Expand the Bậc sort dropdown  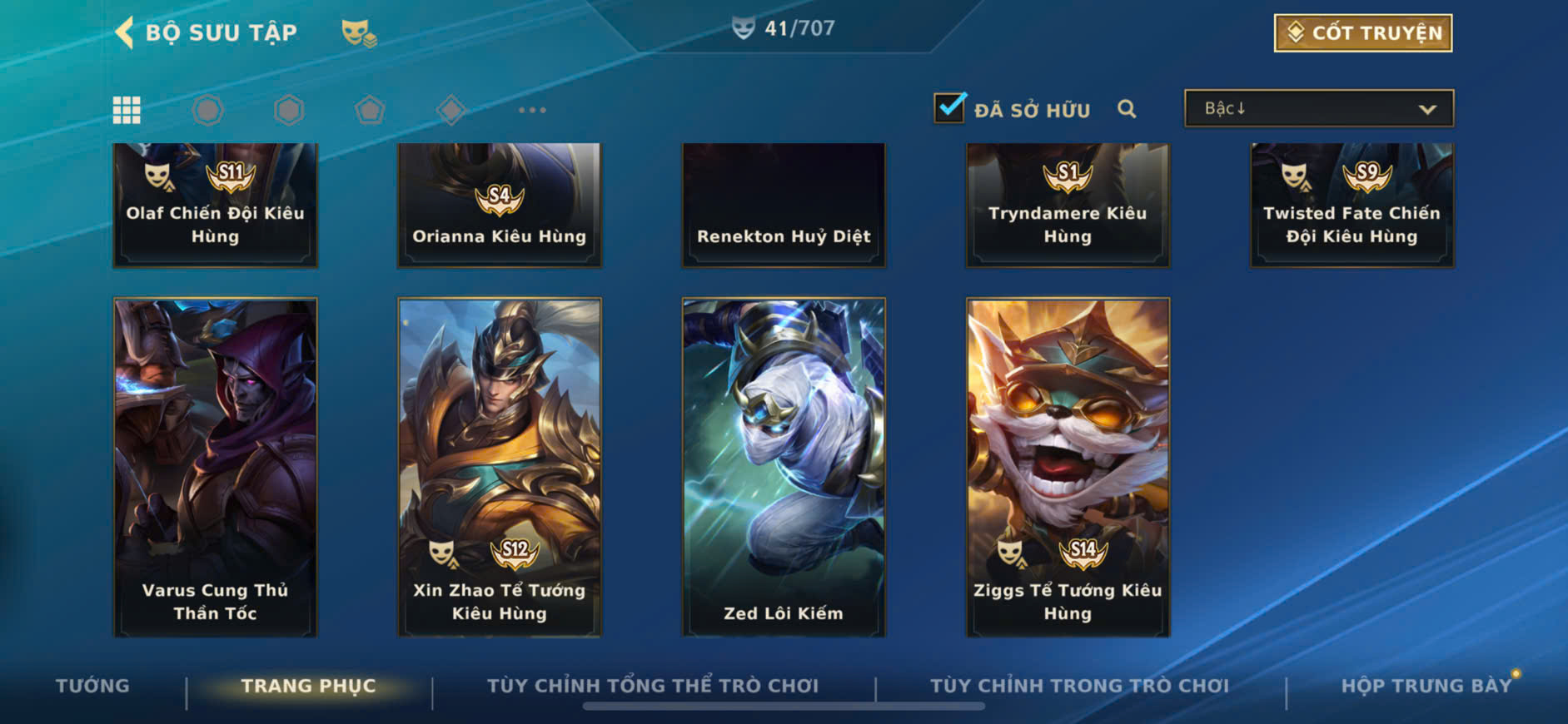pyautogui.click(x=1319, y=108)
